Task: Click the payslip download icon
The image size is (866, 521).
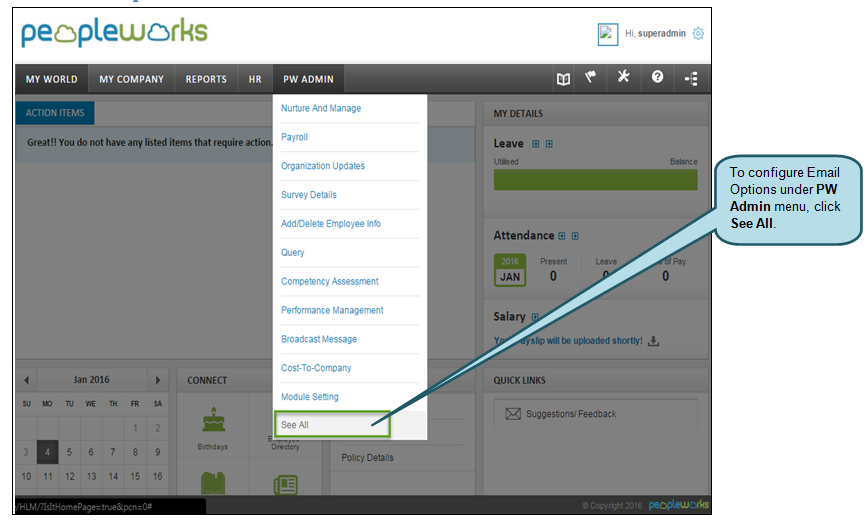Action: [x=653, y=341]
